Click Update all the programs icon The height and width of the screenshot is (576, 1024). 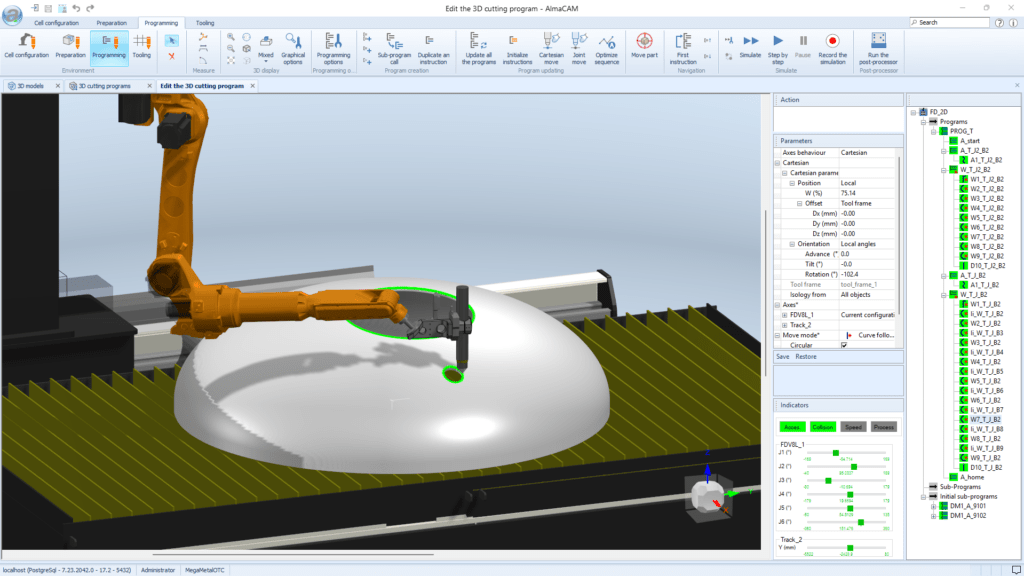coord(477,45)
